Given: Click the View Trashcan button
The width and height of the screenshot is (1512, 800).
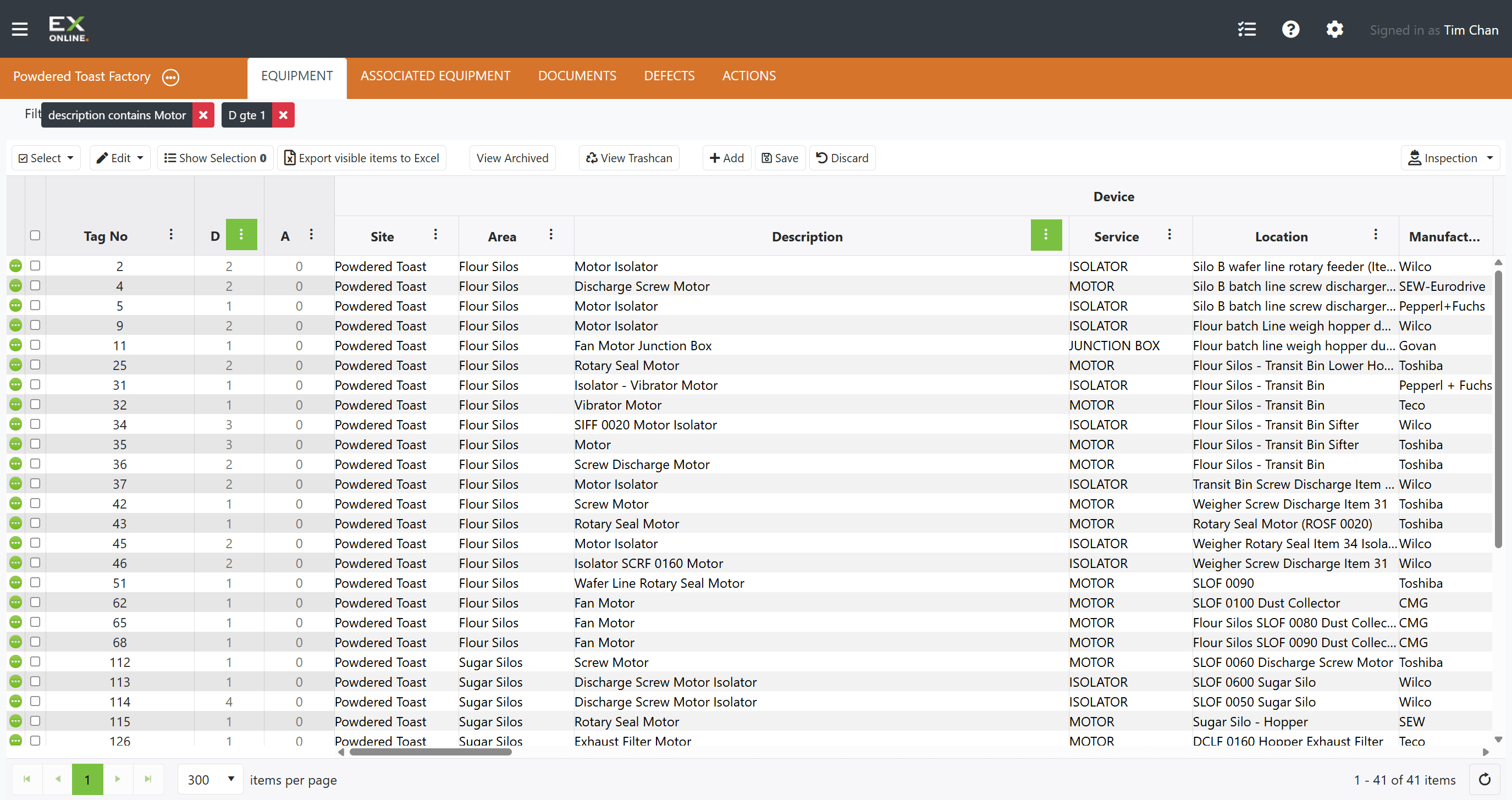Looking at the screenshot, I should tap(628, 158).
